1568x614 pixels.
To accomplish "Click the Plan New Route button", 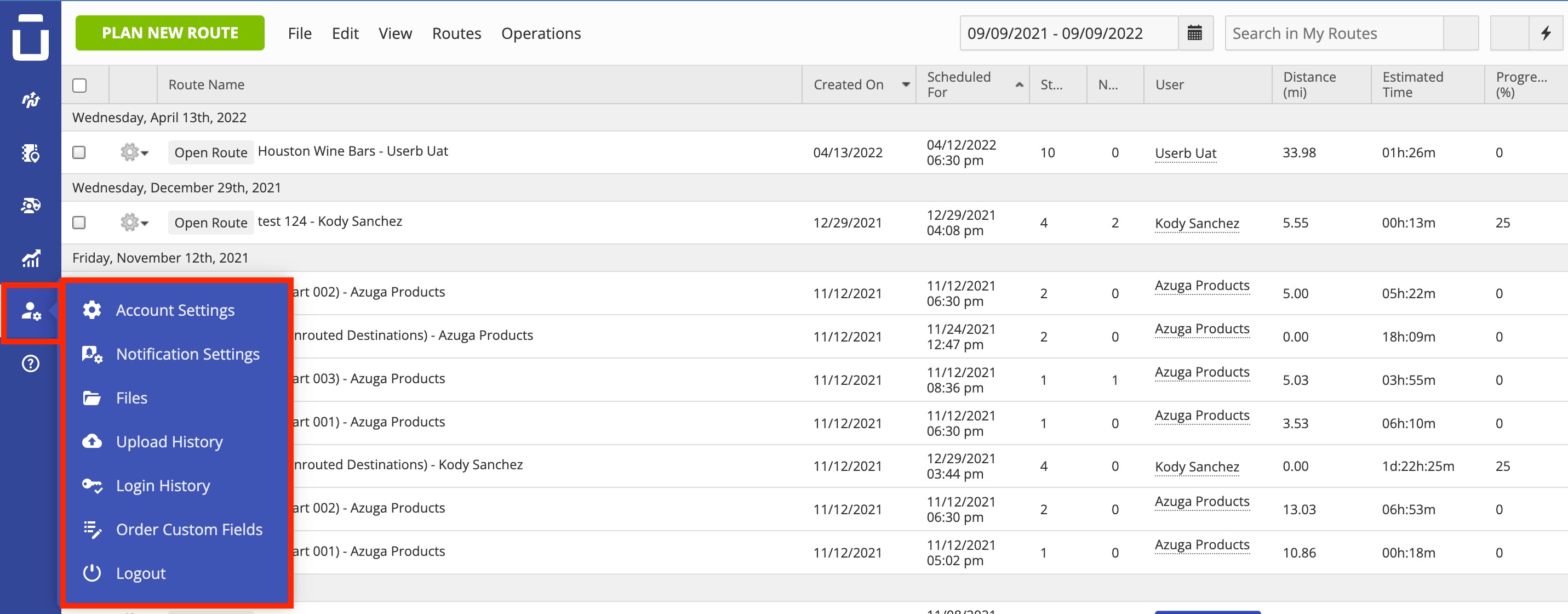I will (170, 33).
